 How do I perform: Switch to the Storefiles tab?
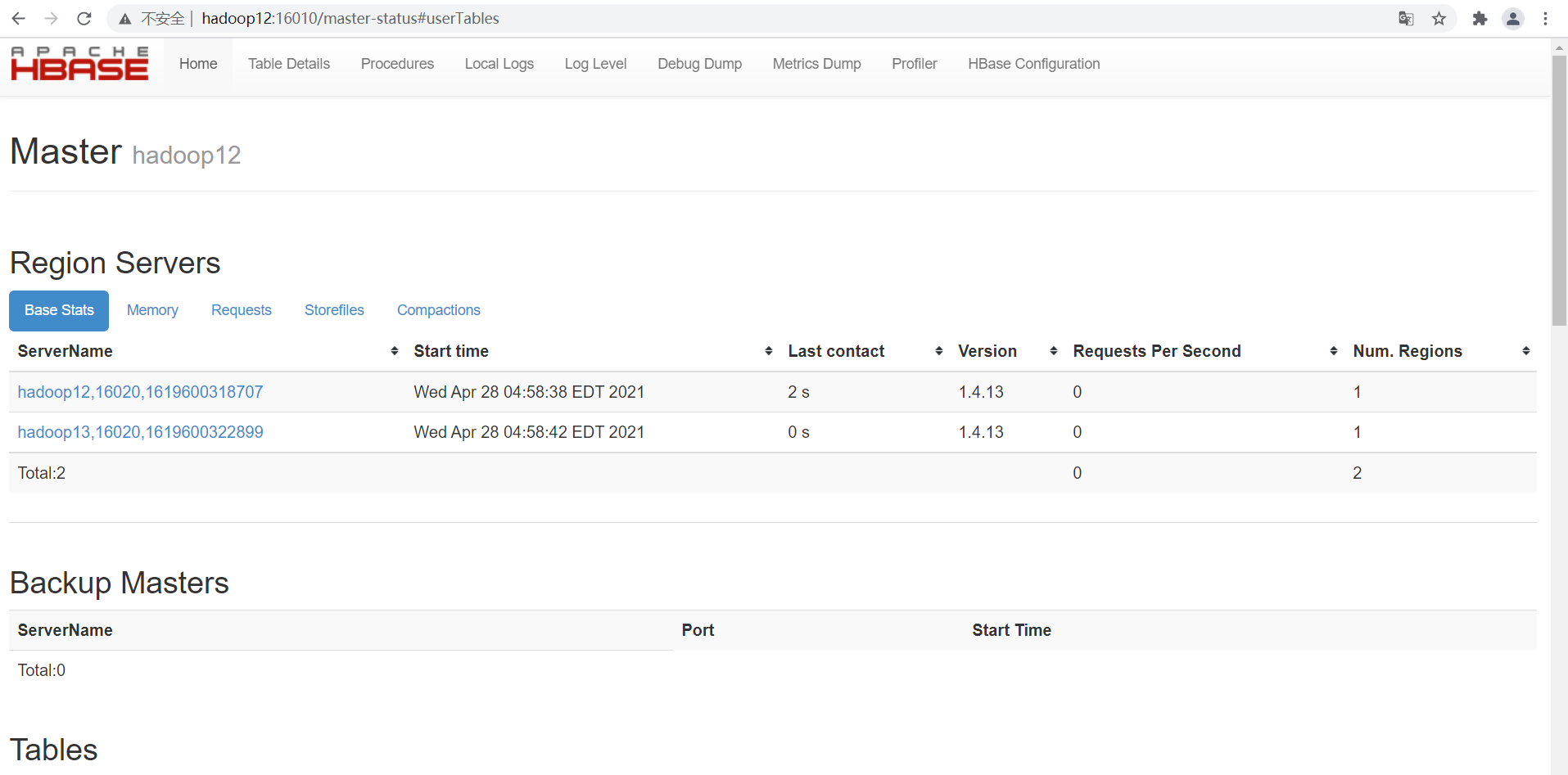tap(334, 310)
